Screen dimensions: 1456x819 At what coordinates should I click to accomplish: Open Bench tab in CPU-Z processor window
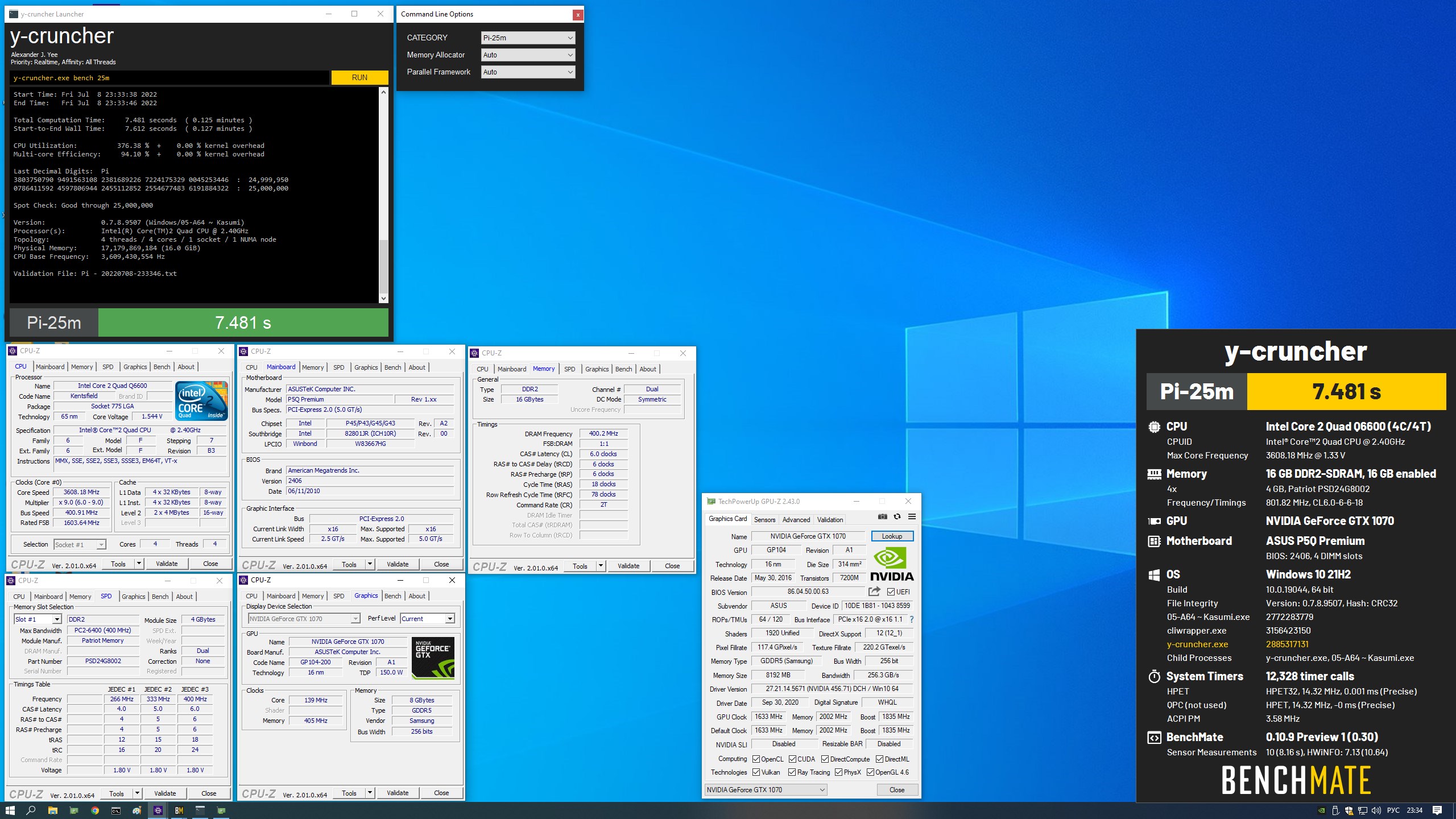pyautogui.click(x=162, y=367)
